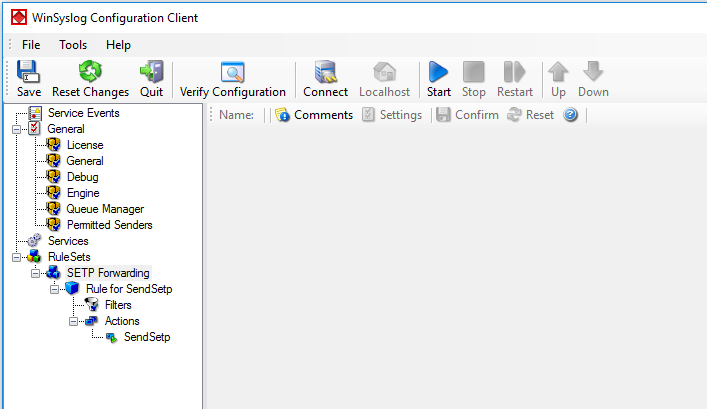
Task: Click the icon beside Queue Manager
Action: tap(53, 209)
